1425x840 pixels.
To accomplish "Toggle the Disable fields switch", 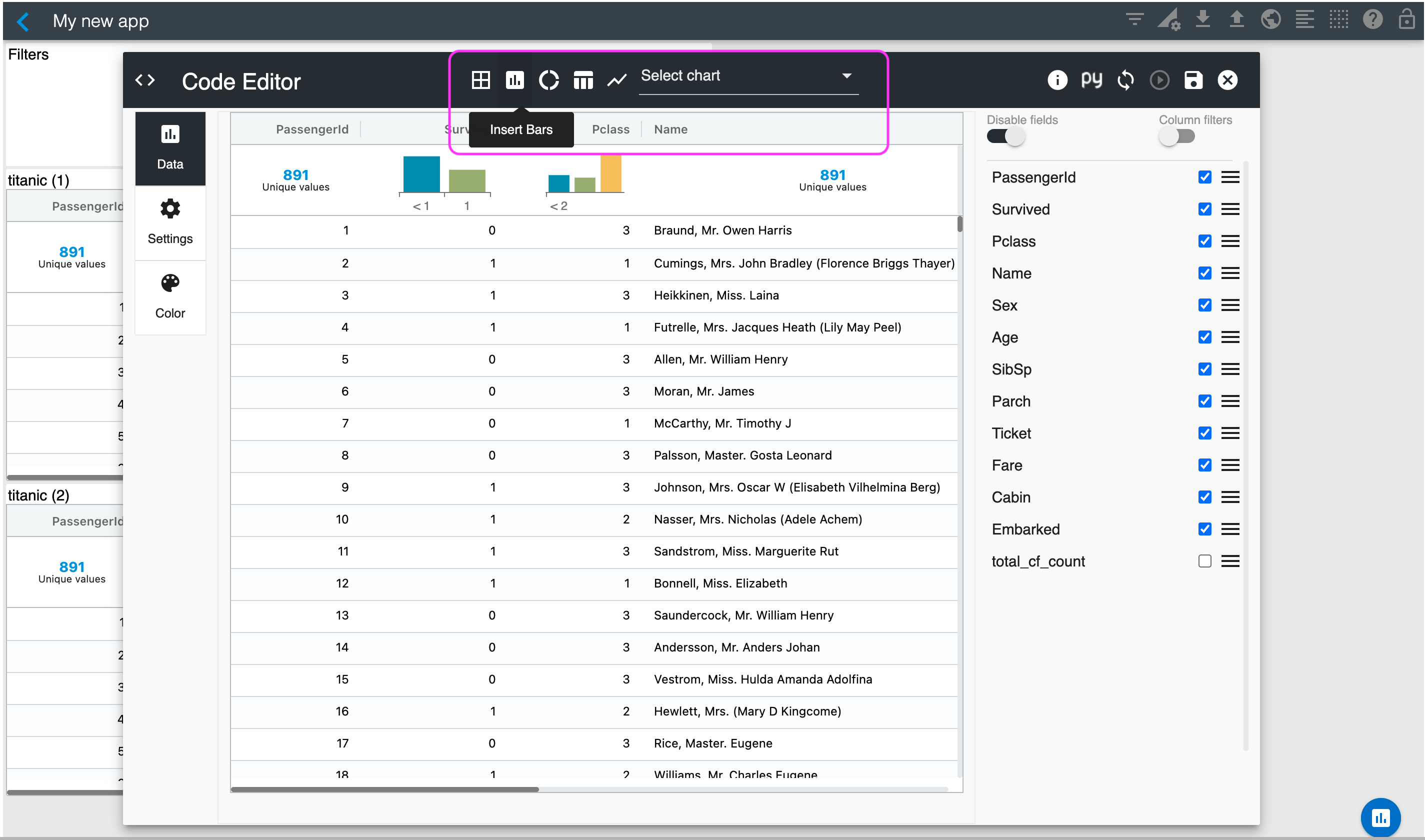I will point(1005,136).
